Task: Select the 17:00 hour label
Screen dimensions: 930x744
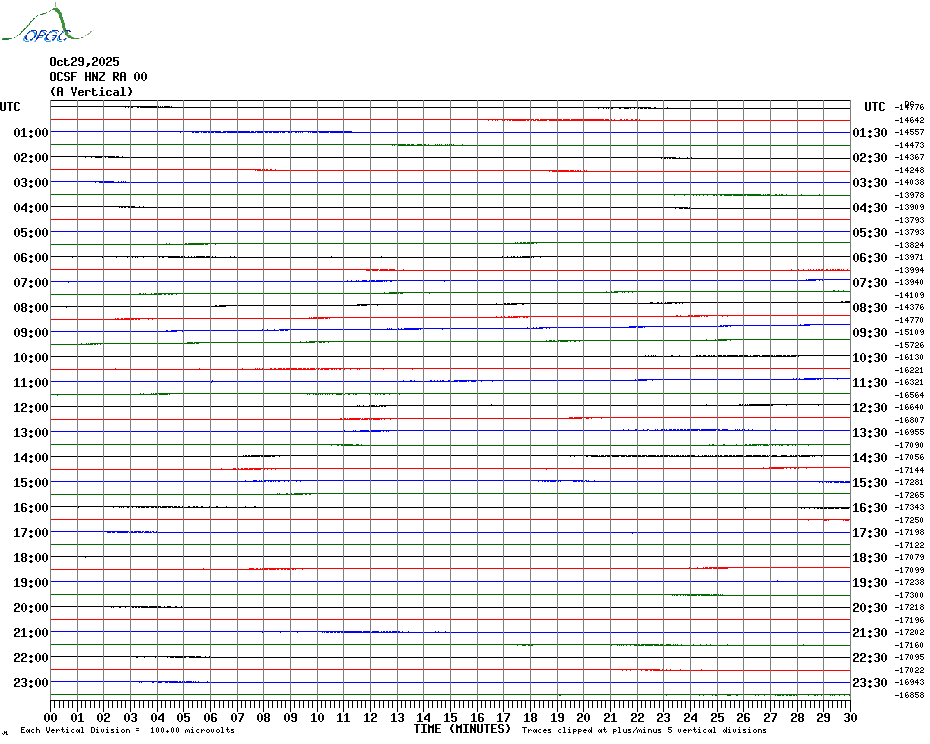Action: click(31, 533)
